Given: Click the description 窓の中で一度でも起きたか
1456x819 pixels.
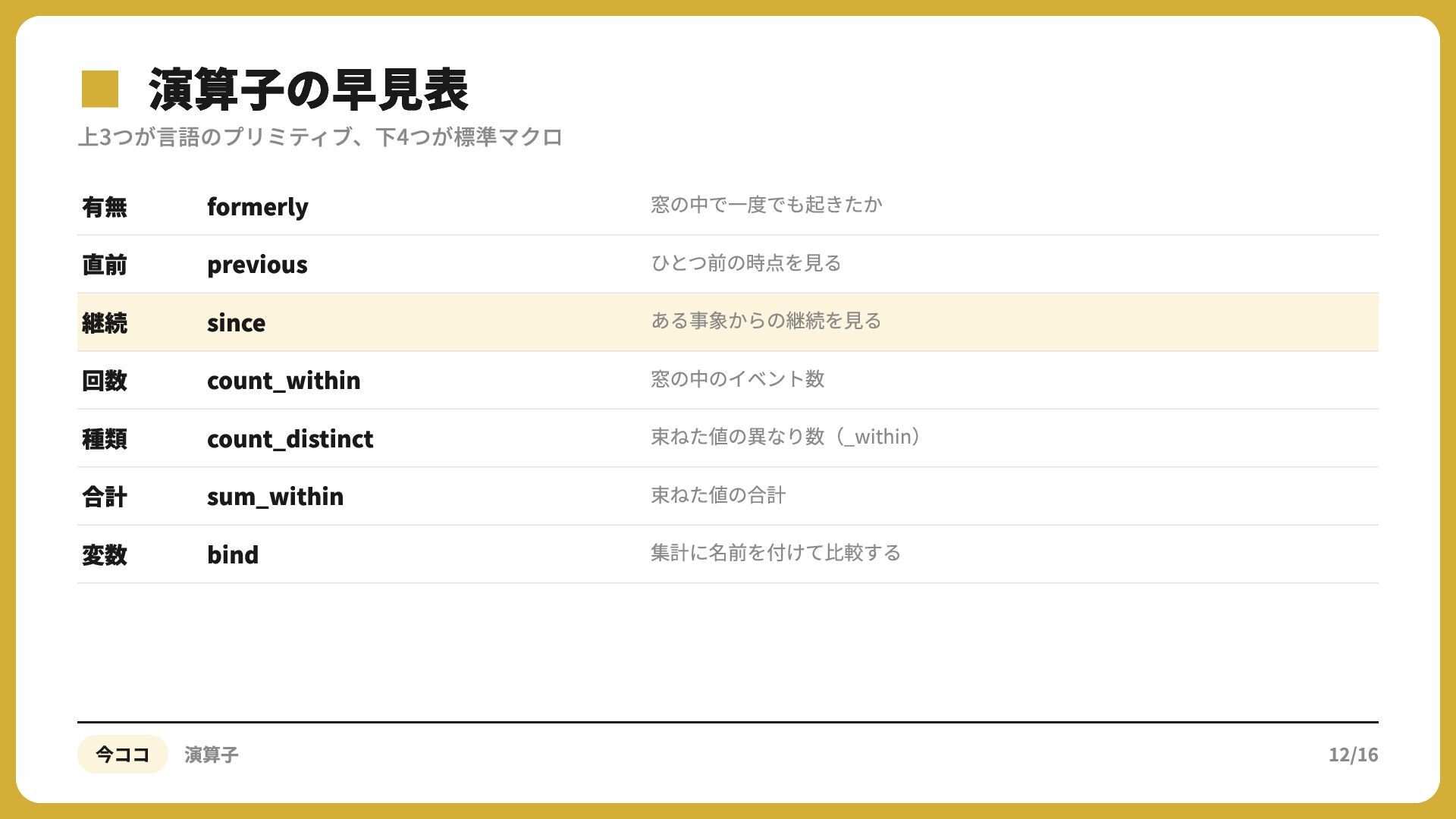Looking at the screenshot, I should tap(767, 205).
